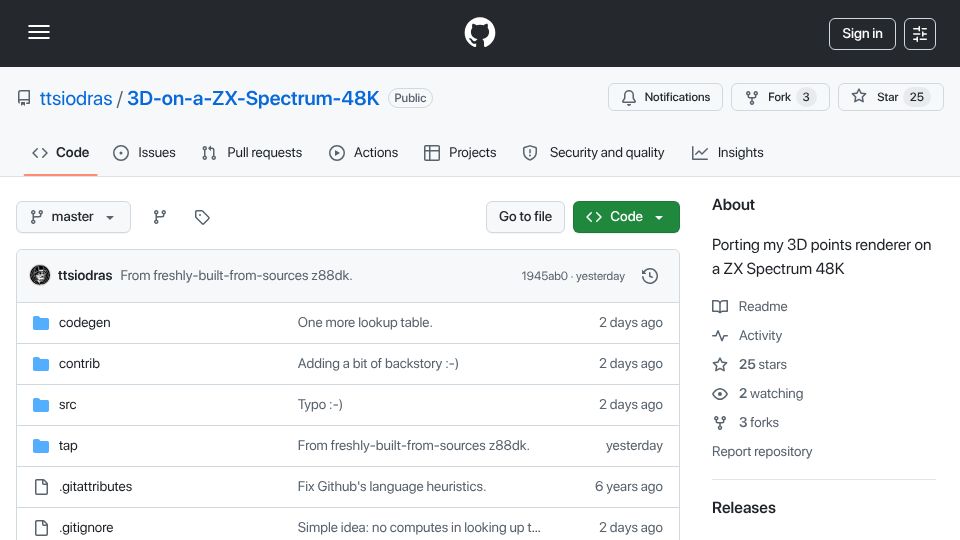Image resolution: width=960 pixels, height=540 pixels.
Task: View tags via the tag icon
Action: 202,217
